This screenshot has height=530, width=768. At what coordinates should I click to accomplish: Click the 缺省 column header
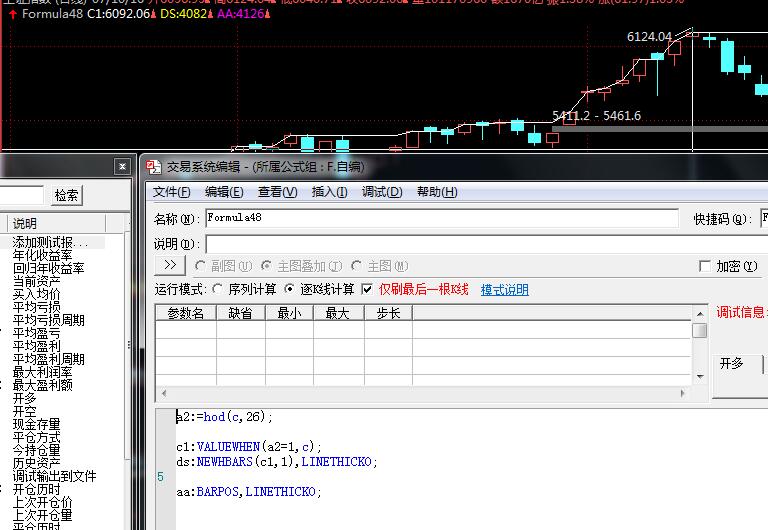pos(240,313)
